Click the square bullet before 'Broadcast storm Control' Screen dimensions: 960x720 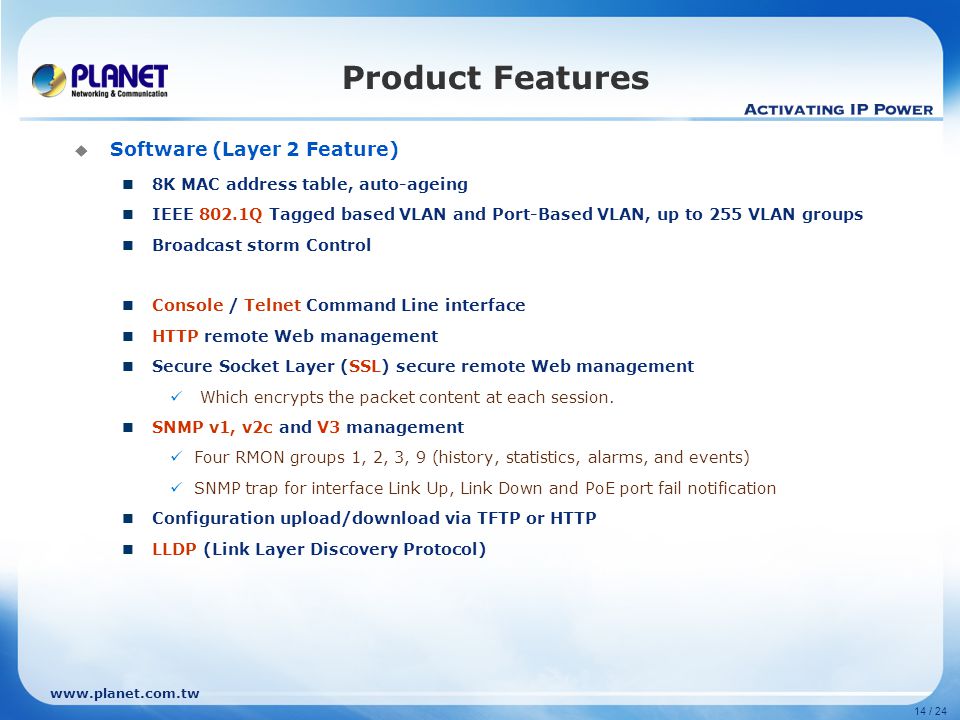[128, 246]
